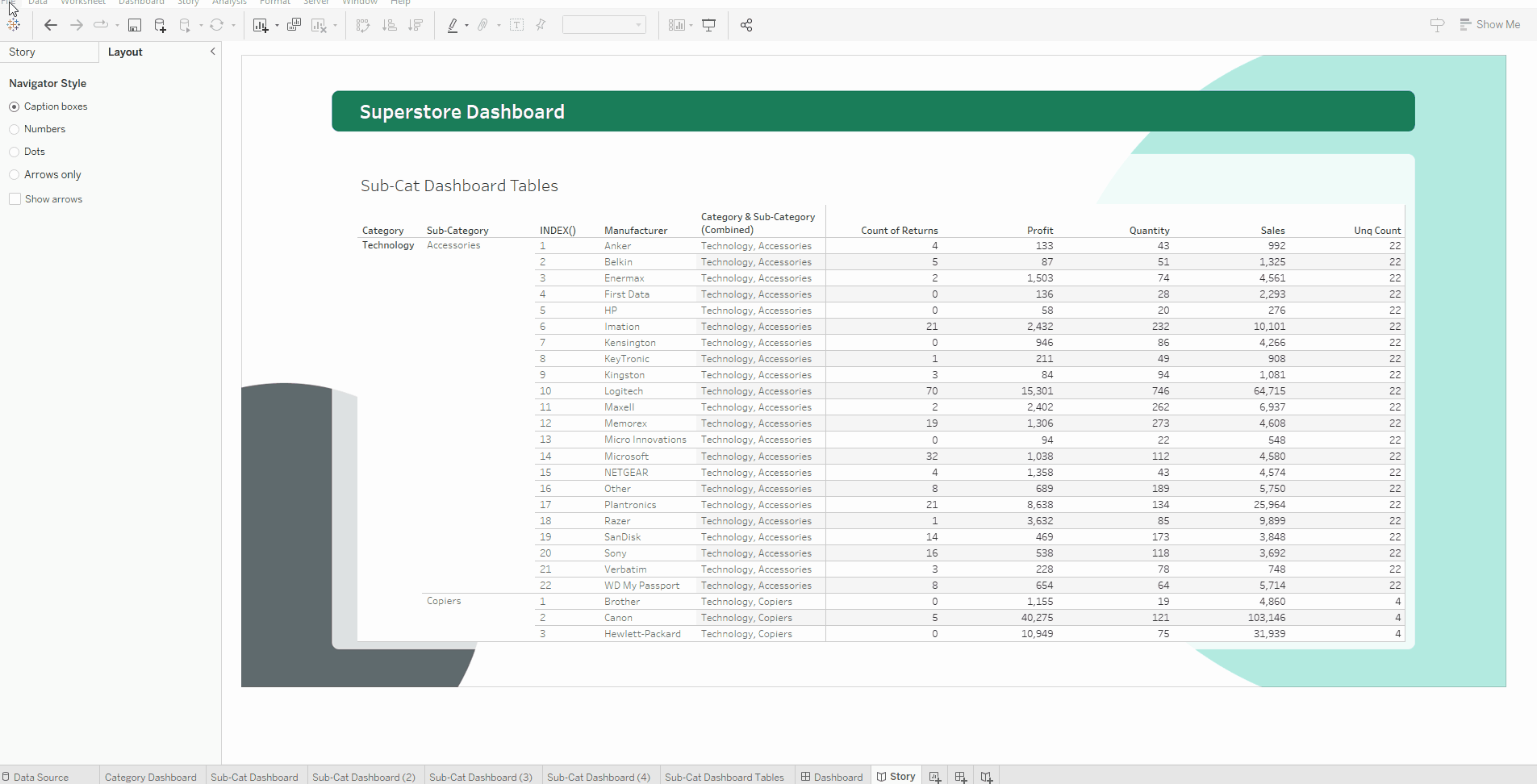Enable the Show arrows checkbox
The height and width of the screenshot is (784, 1537).
(15, 198)
